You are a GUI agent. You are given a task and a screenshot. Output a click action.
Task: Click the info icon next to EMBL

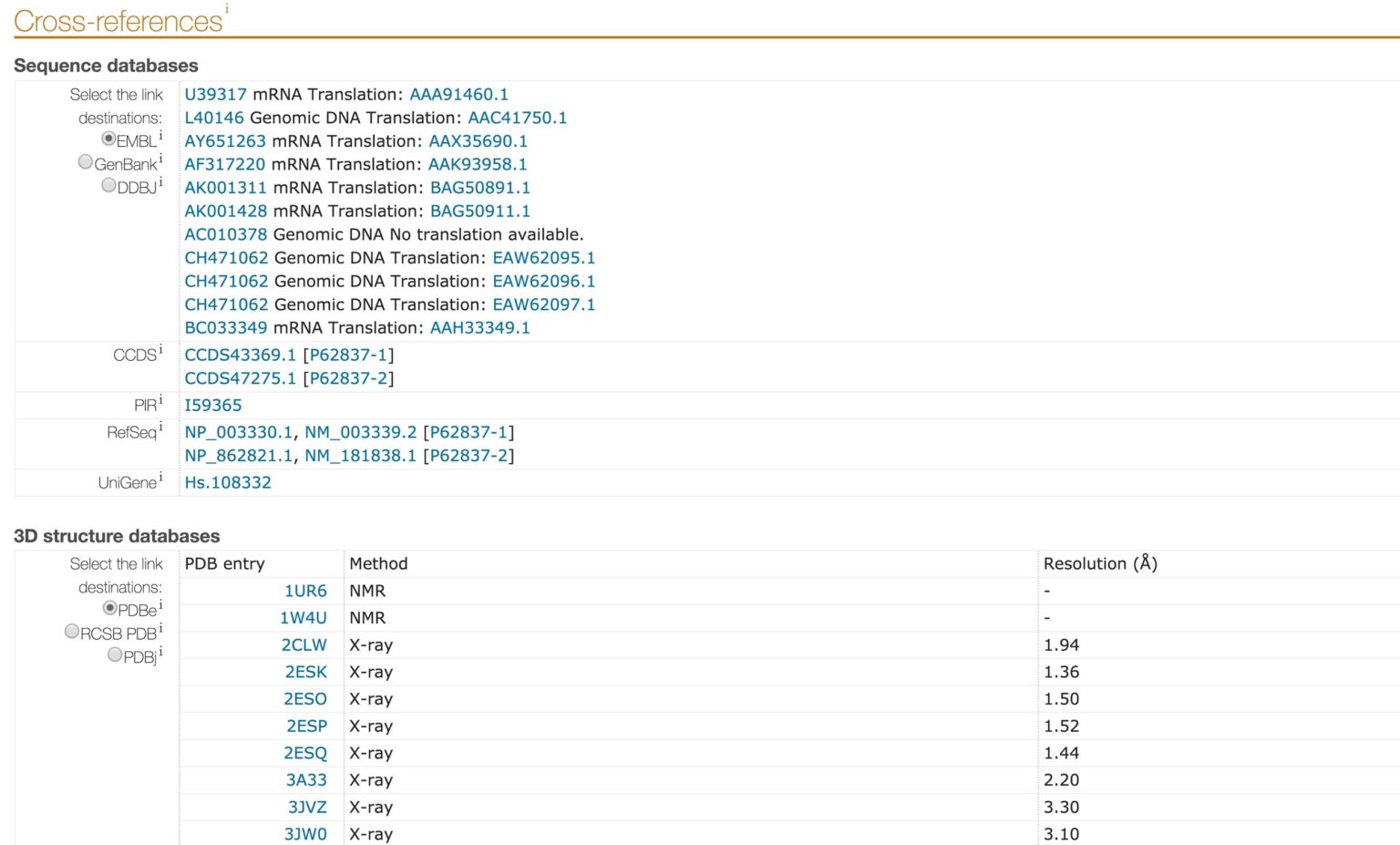point(160,136)
